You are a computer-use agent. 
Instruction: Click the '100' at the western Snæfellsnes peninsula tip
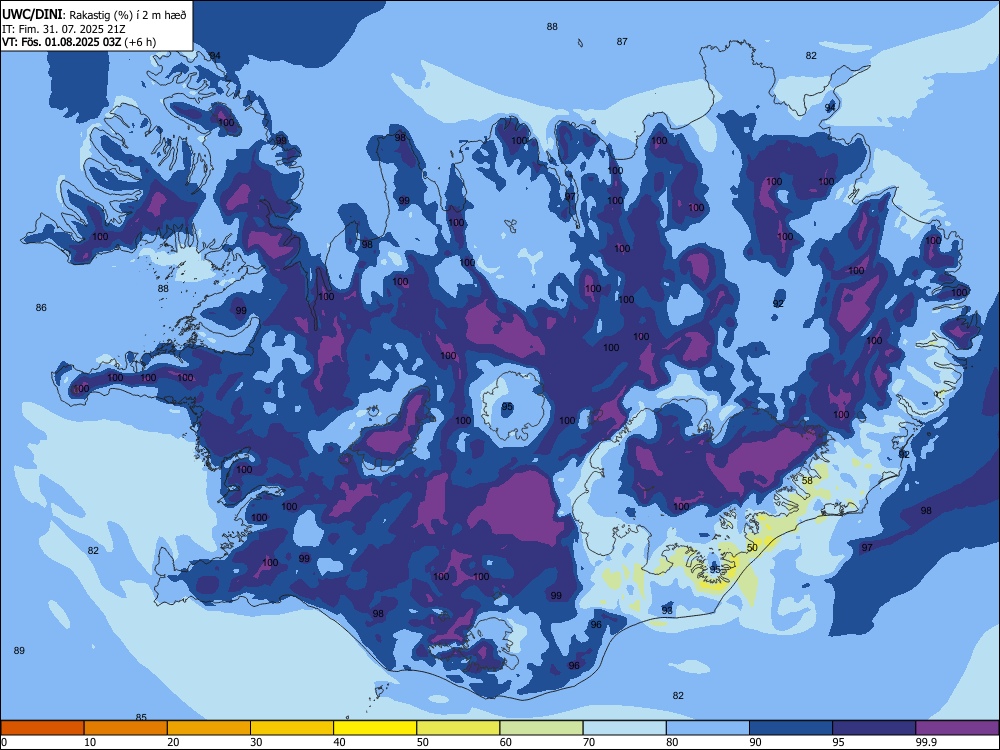[81, 388]
